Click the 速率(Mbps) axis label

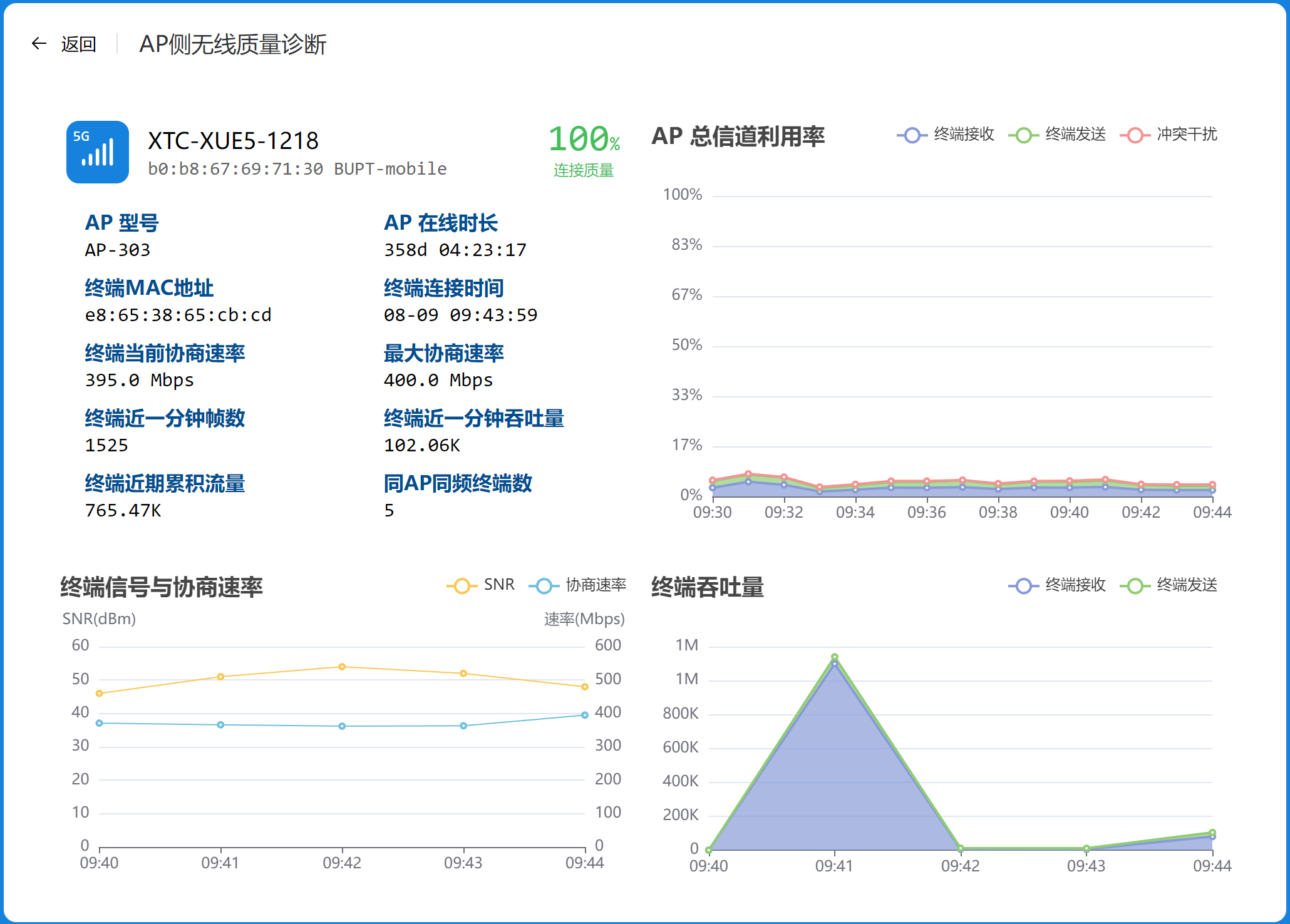(584, 619)
